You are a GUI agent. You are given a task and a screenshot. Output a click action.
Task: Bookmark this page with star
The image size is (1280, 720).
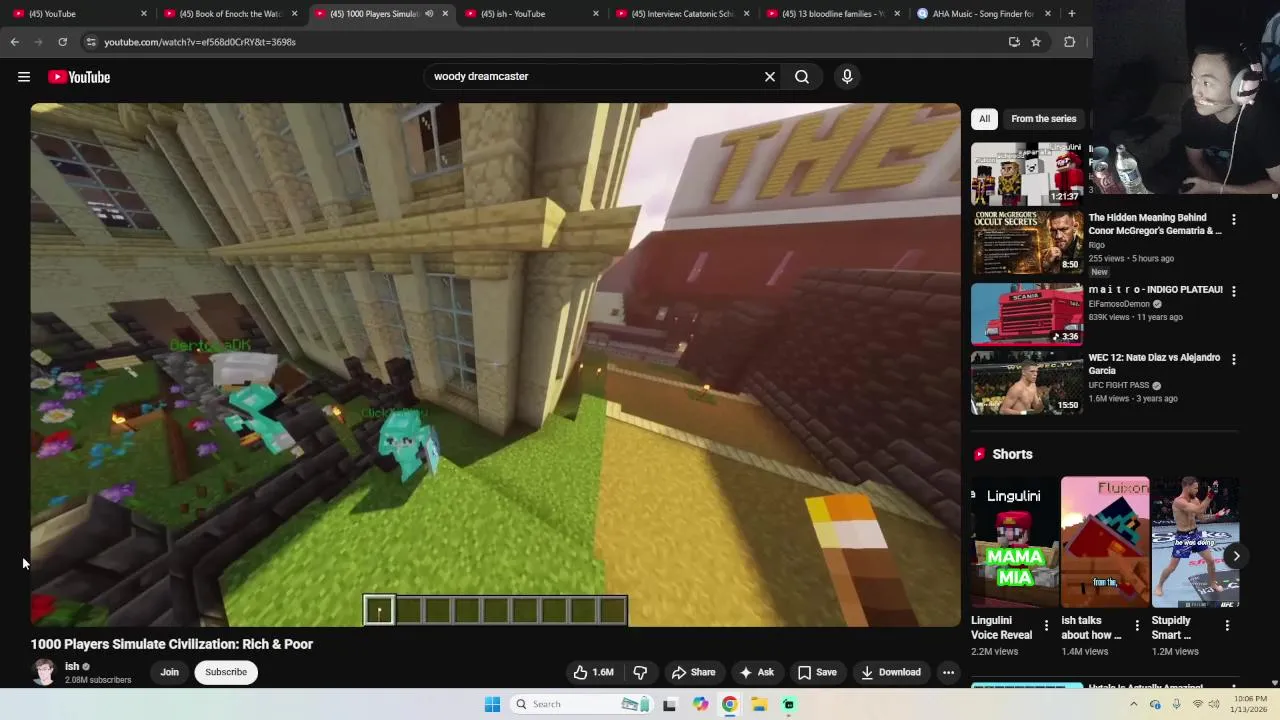click(x=1036, y=42)
